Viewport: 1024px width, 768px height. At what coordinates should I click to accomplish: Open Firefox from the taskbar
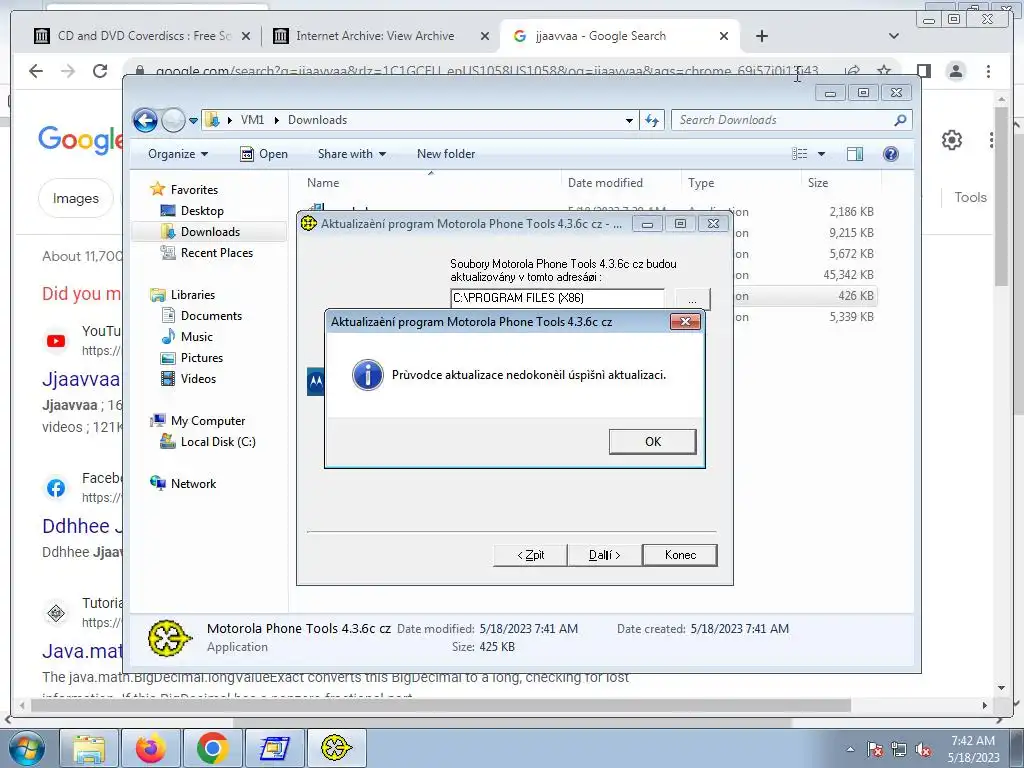point(151,748)
